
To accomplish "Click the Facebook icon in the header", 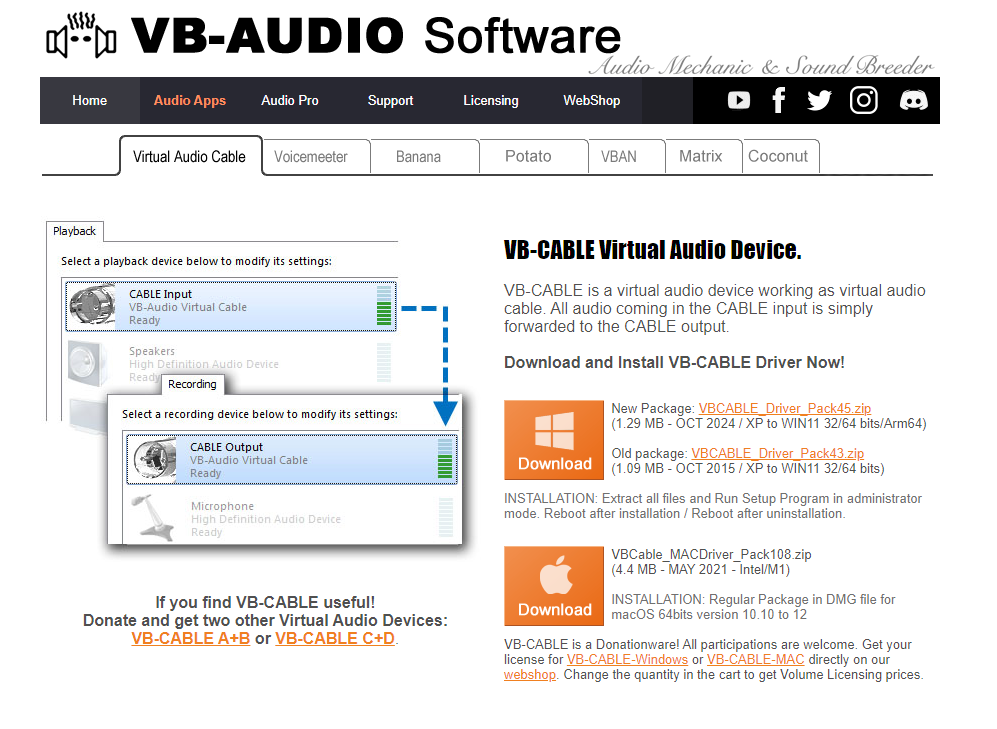I will pos(779,100).
